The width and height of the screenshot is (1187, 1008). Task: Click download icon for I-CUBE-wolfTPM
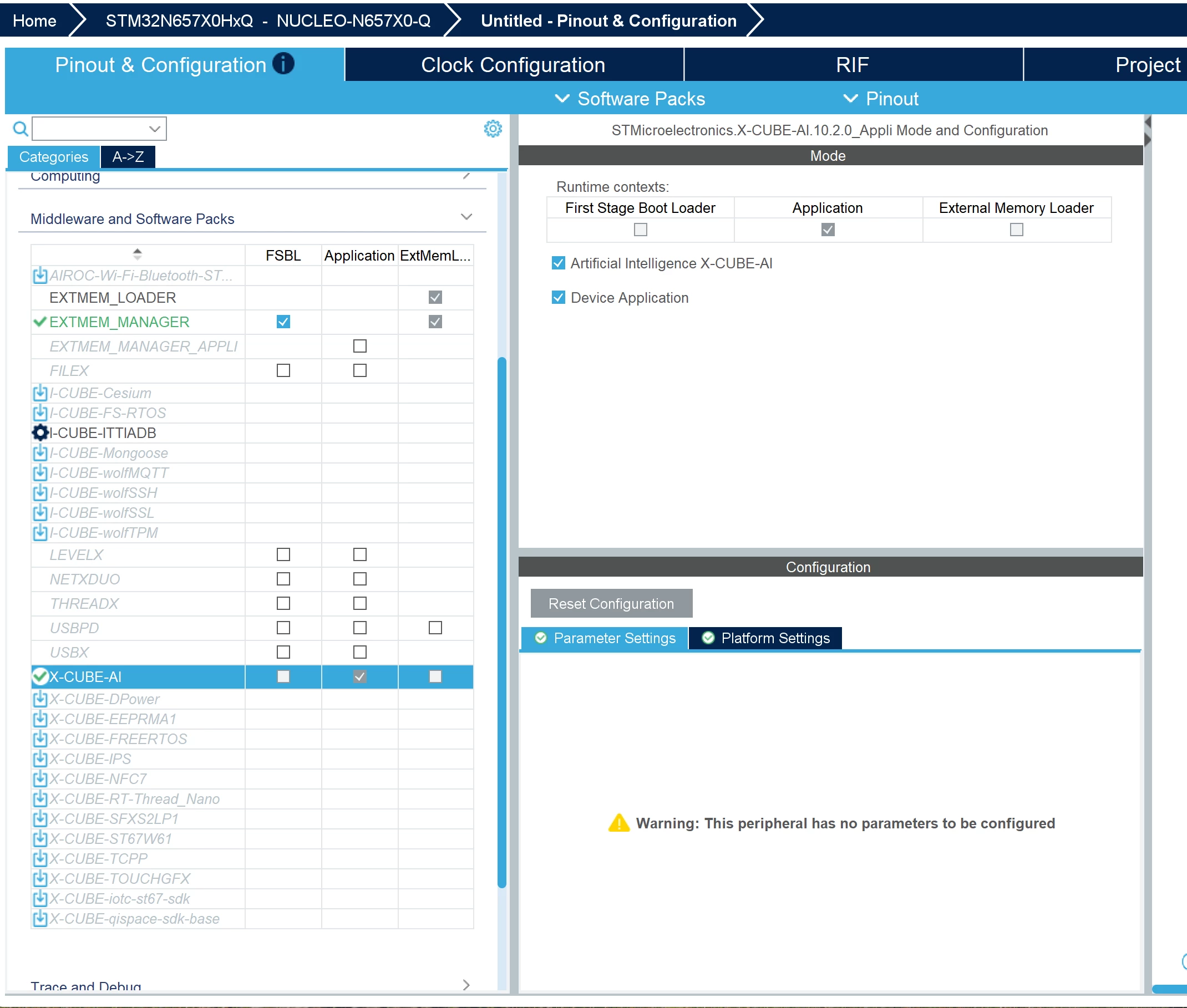pos(40,533)
